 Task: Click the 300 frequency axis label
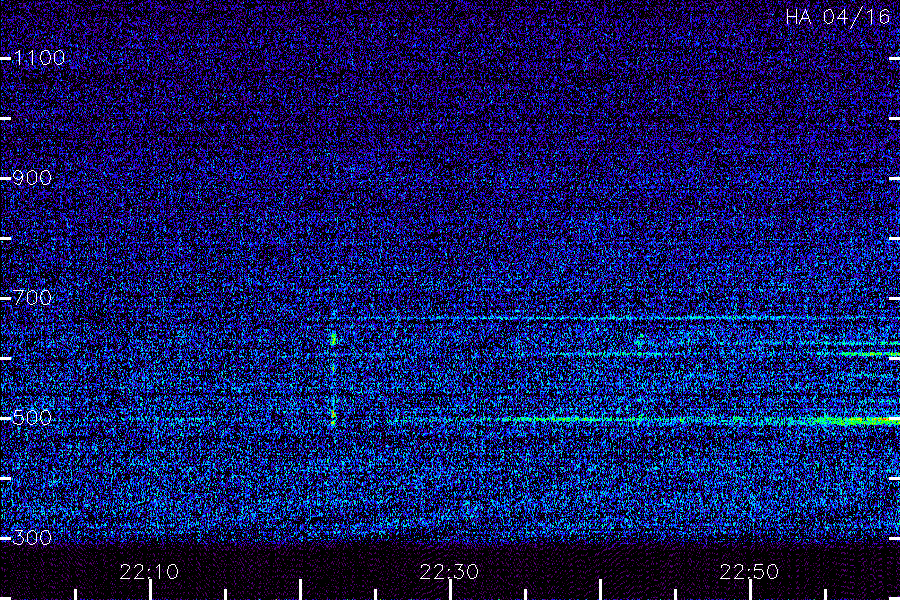(x=32, y=537)
